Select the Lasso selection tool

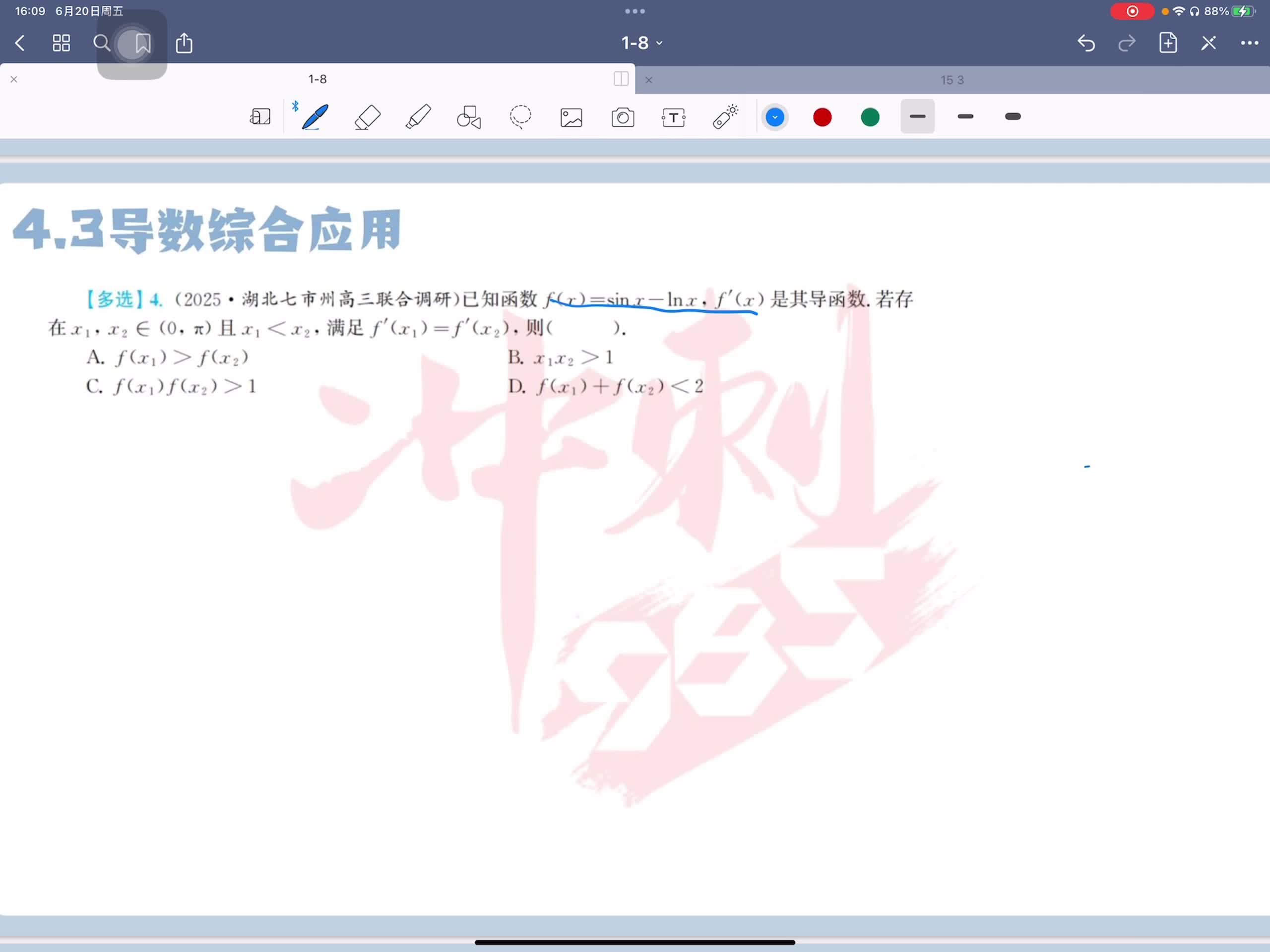click(x=520, y=117)
